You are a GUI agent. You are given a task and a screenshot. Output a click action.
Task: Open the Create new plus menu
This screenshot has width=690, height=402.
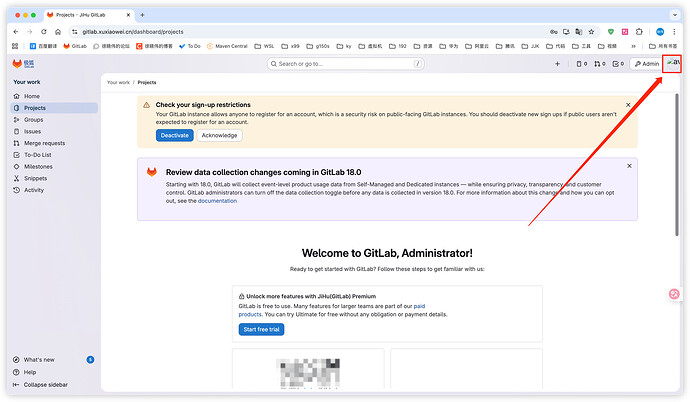(557, 63)
